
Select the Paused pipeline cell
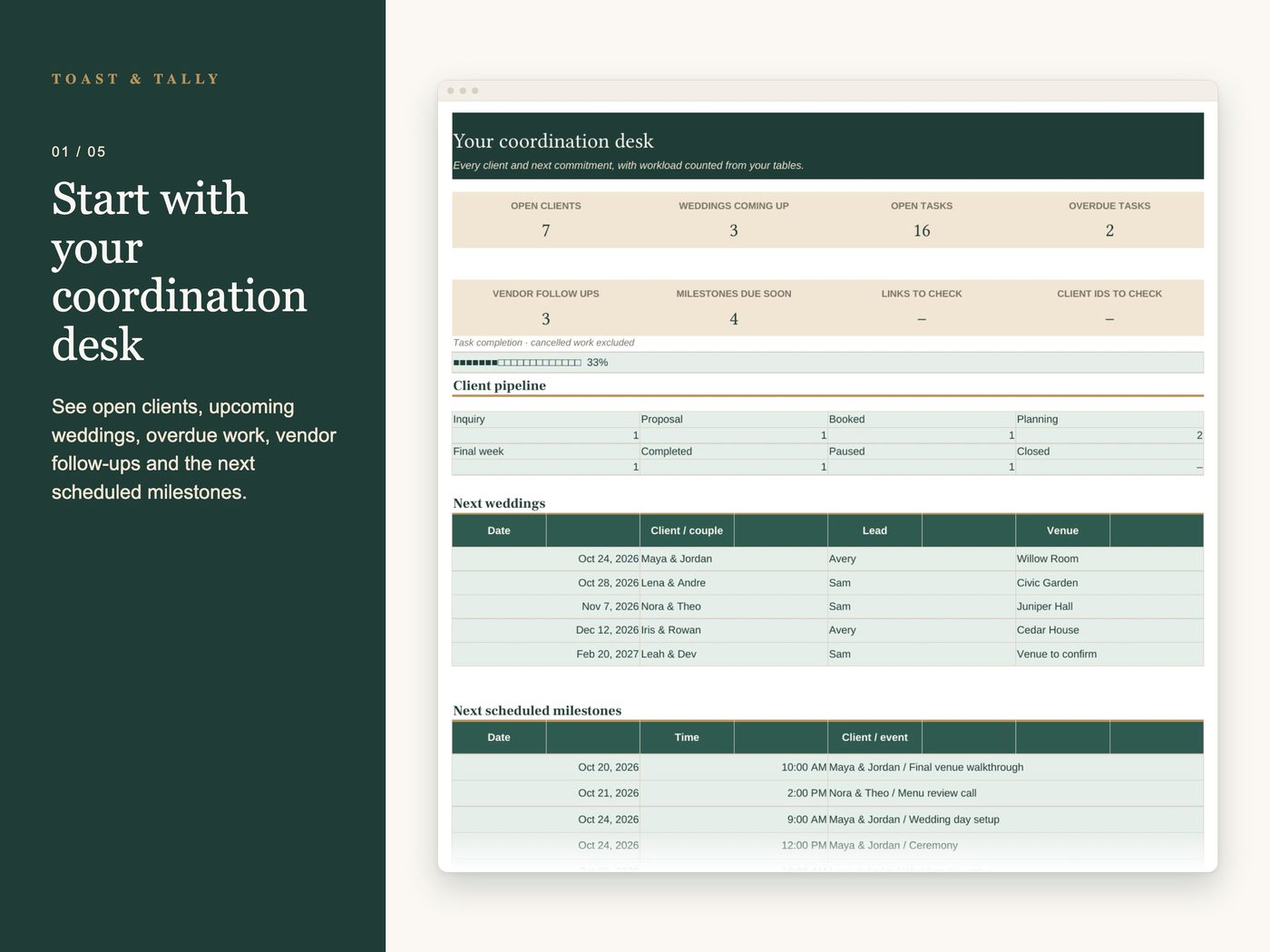coord(922,452)
